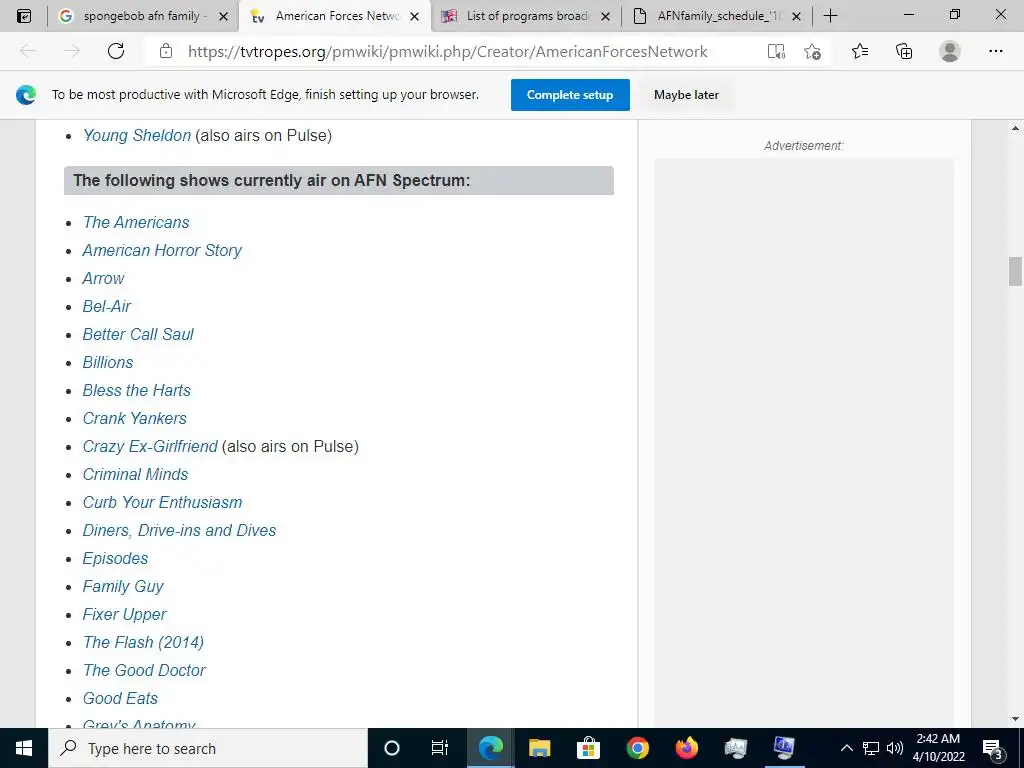Open The Americans link
This screenshot has height=768, width=1024.
tap(136, 222)
